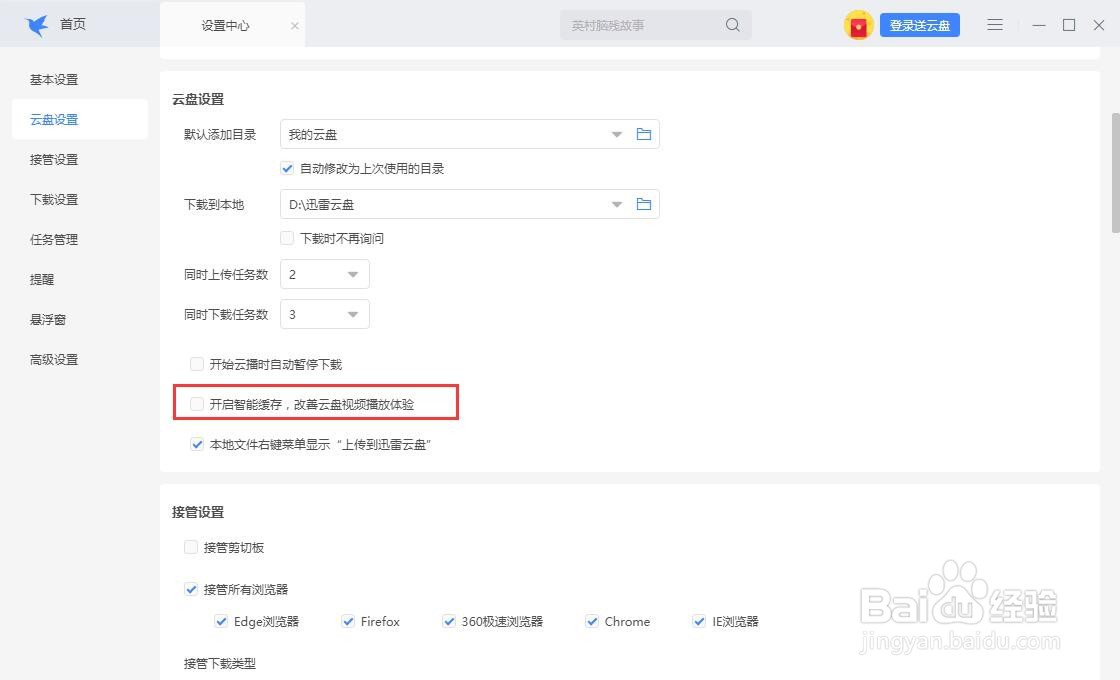Expand the 默认添加目录 dropdown arrow
The image size is (1120, 680).
tap(616, 134)
